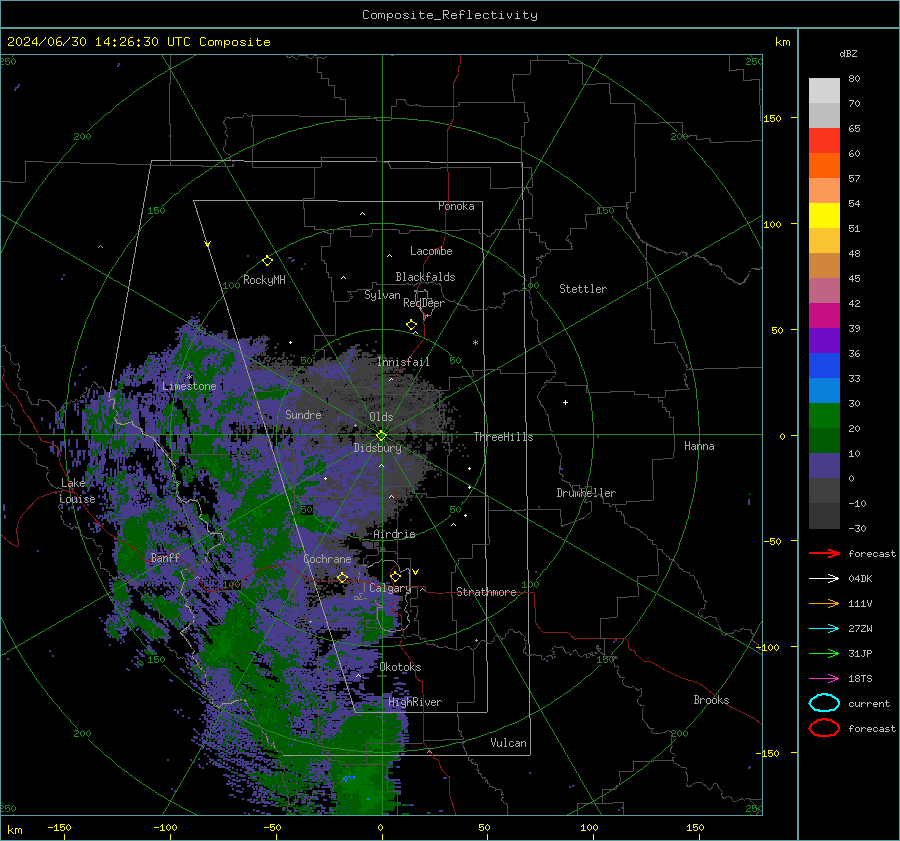Pick the purple 39 dBZ legend swatch
The image size is (900, 841).
tap(824, 340)
